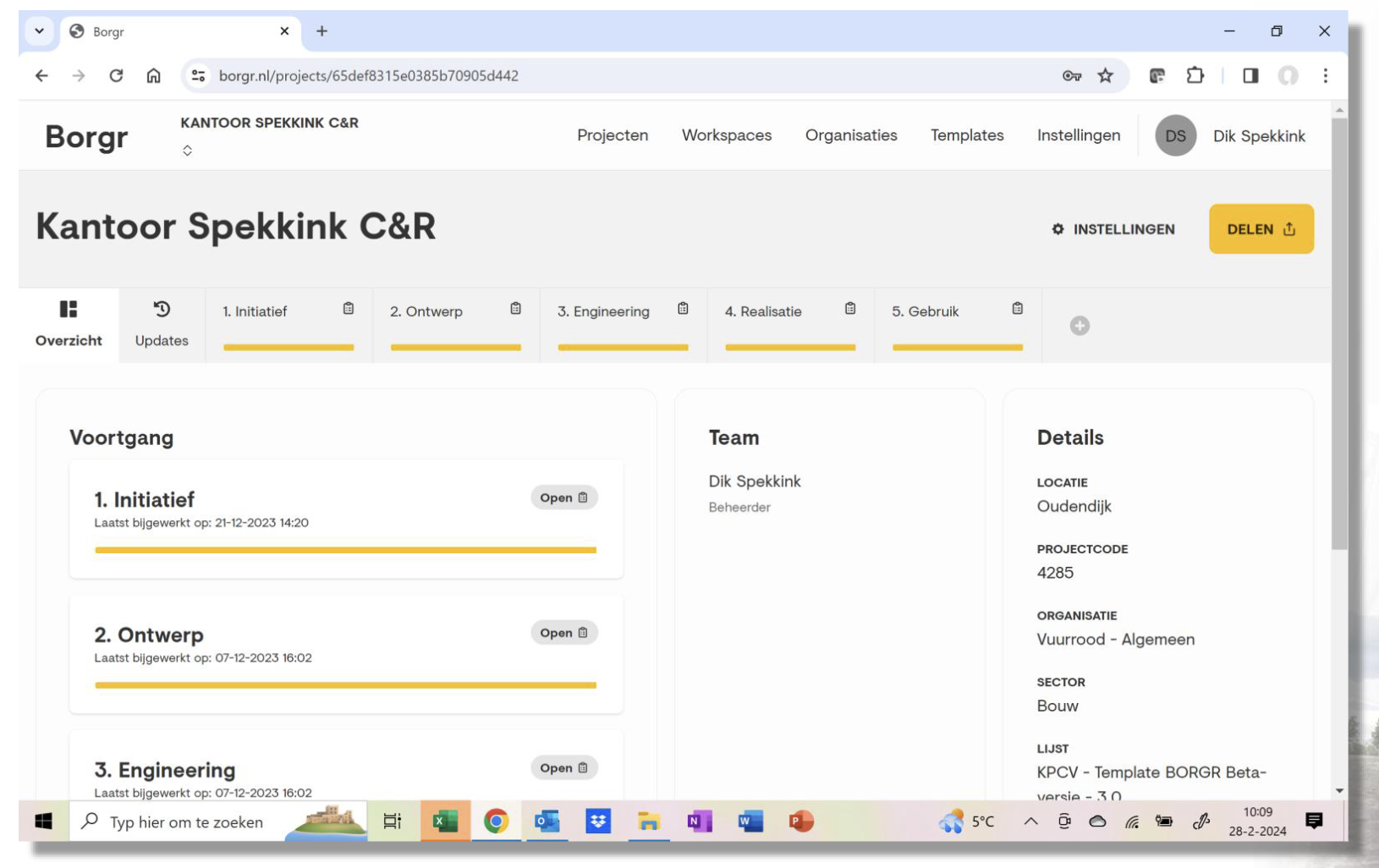Click the Borgr logo link

pos(86,136)
